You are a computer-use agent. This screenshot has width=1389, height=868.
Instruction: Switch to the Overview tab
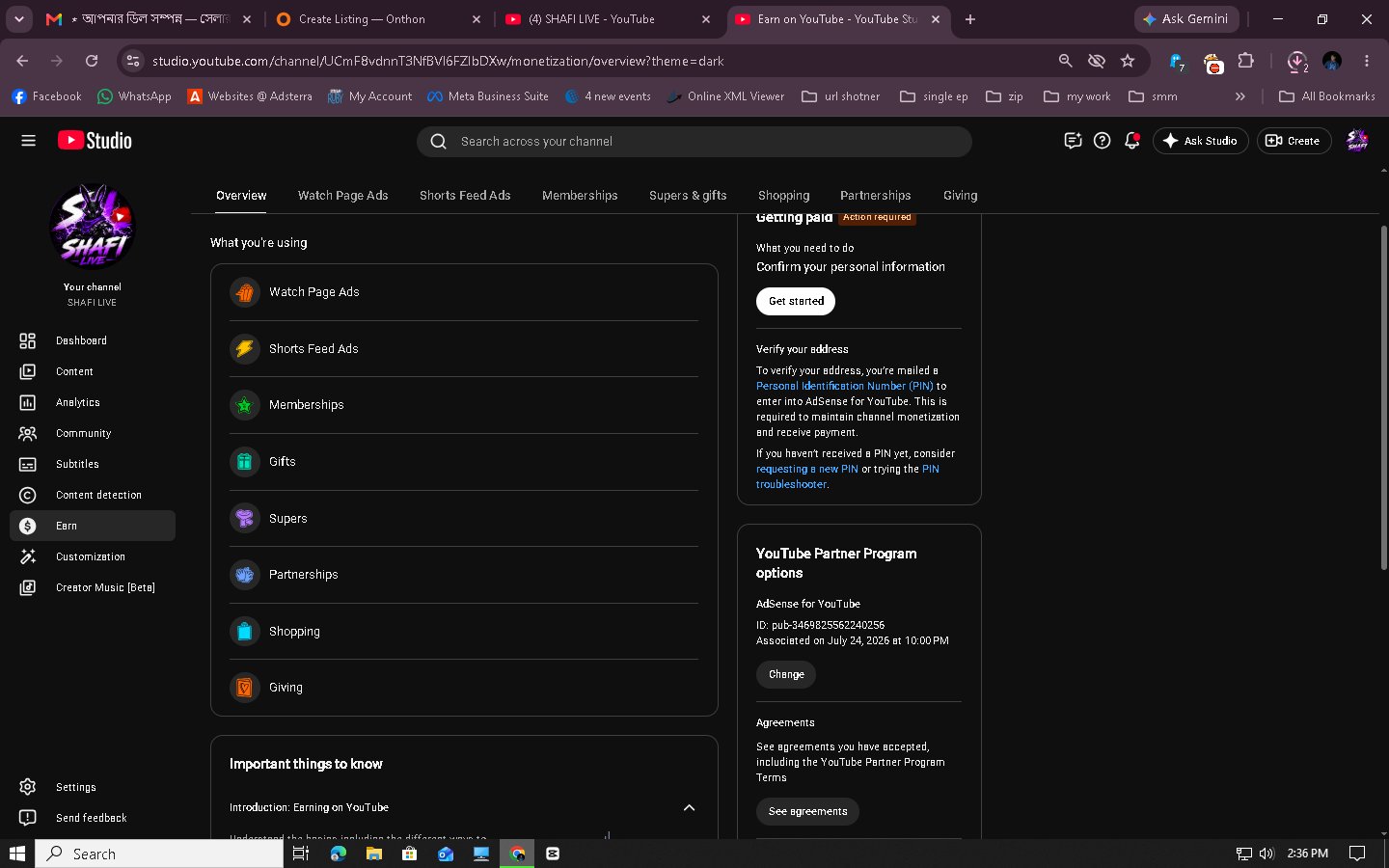pyautogui.click(x=241, y=195)
